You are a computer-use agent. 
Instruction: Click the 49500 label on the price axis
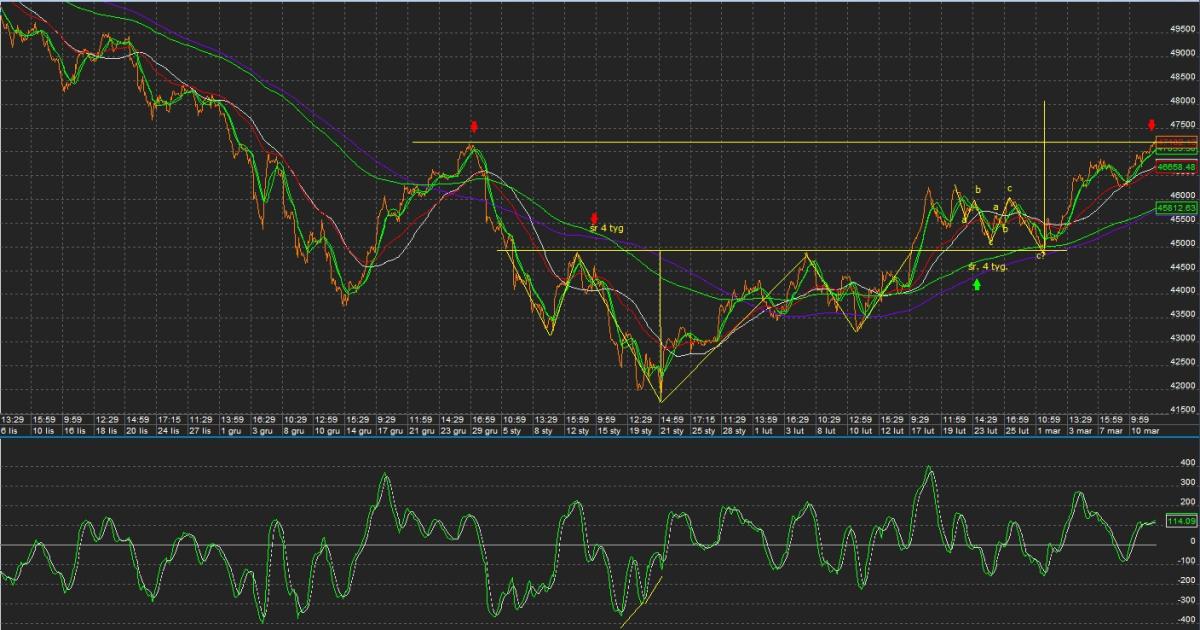pyautogui.click(x=1183, y=30)
